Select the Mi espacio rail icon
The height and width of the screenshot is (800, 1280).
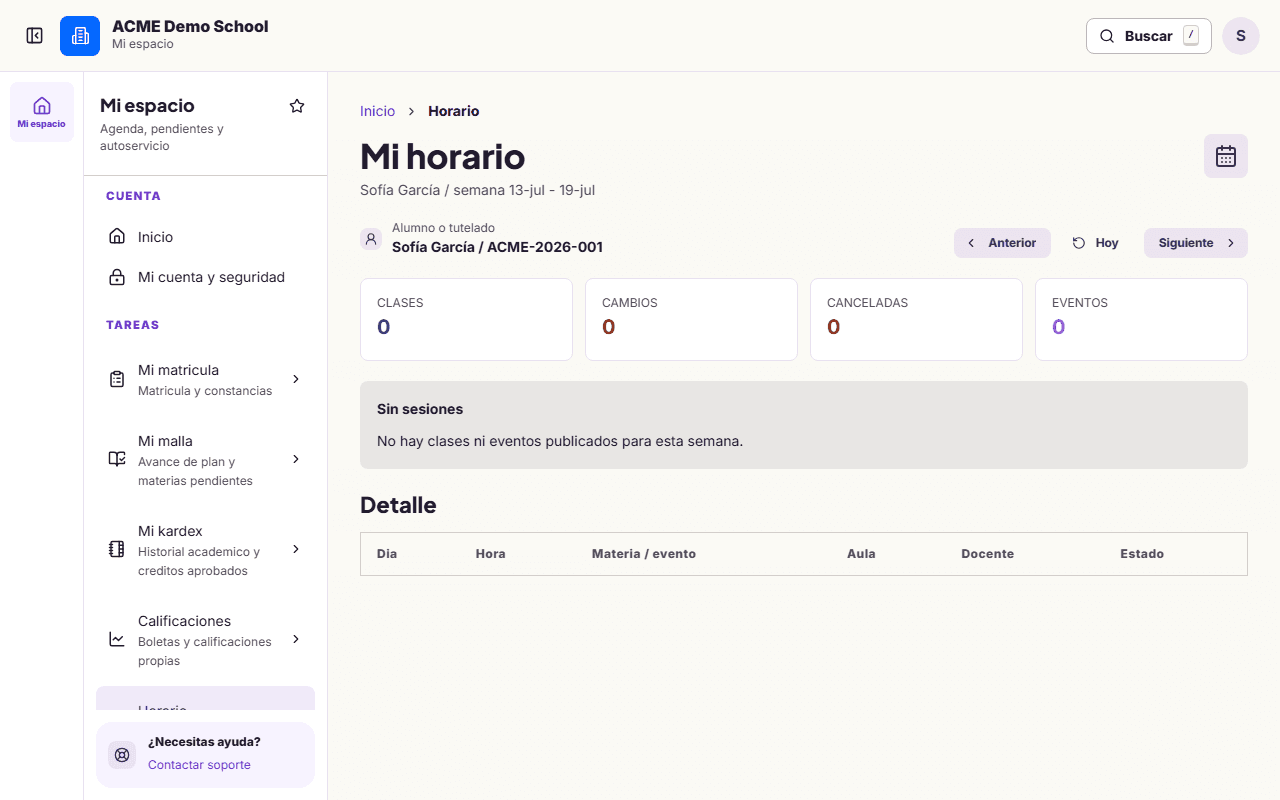tap(42, 112)
